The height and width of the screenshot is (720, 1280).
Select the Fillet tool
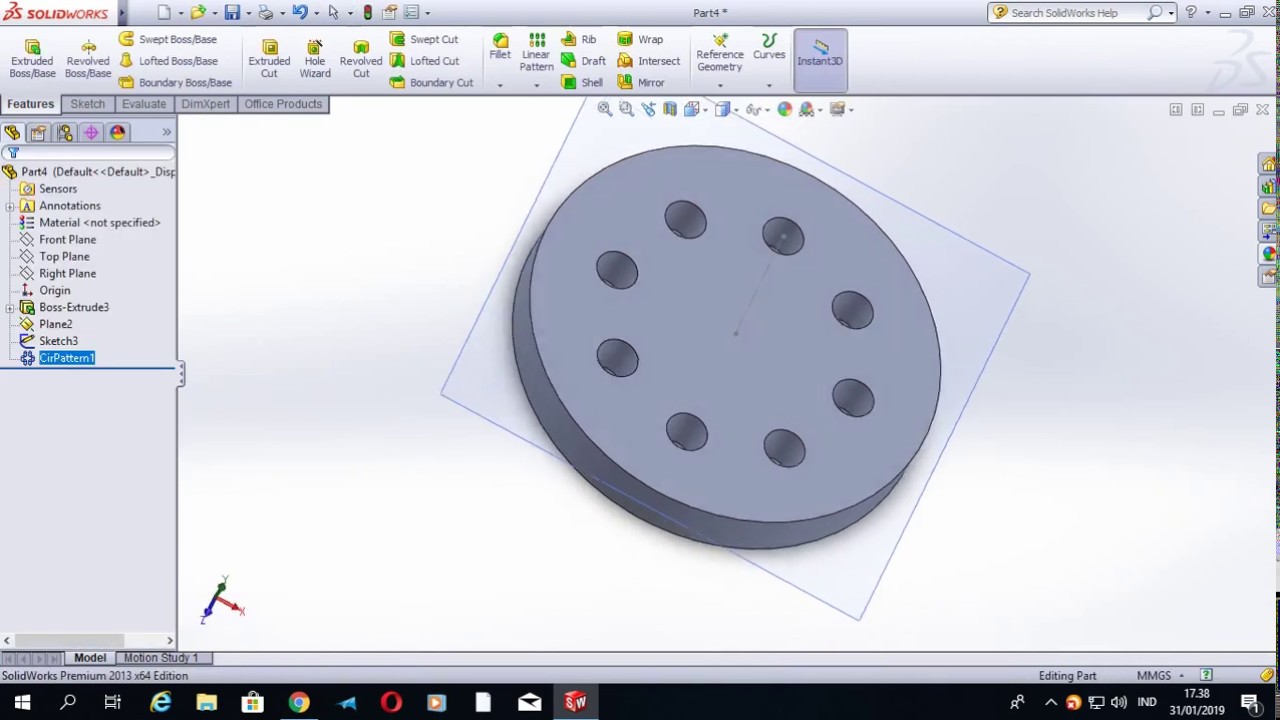(x=500, y=47)
